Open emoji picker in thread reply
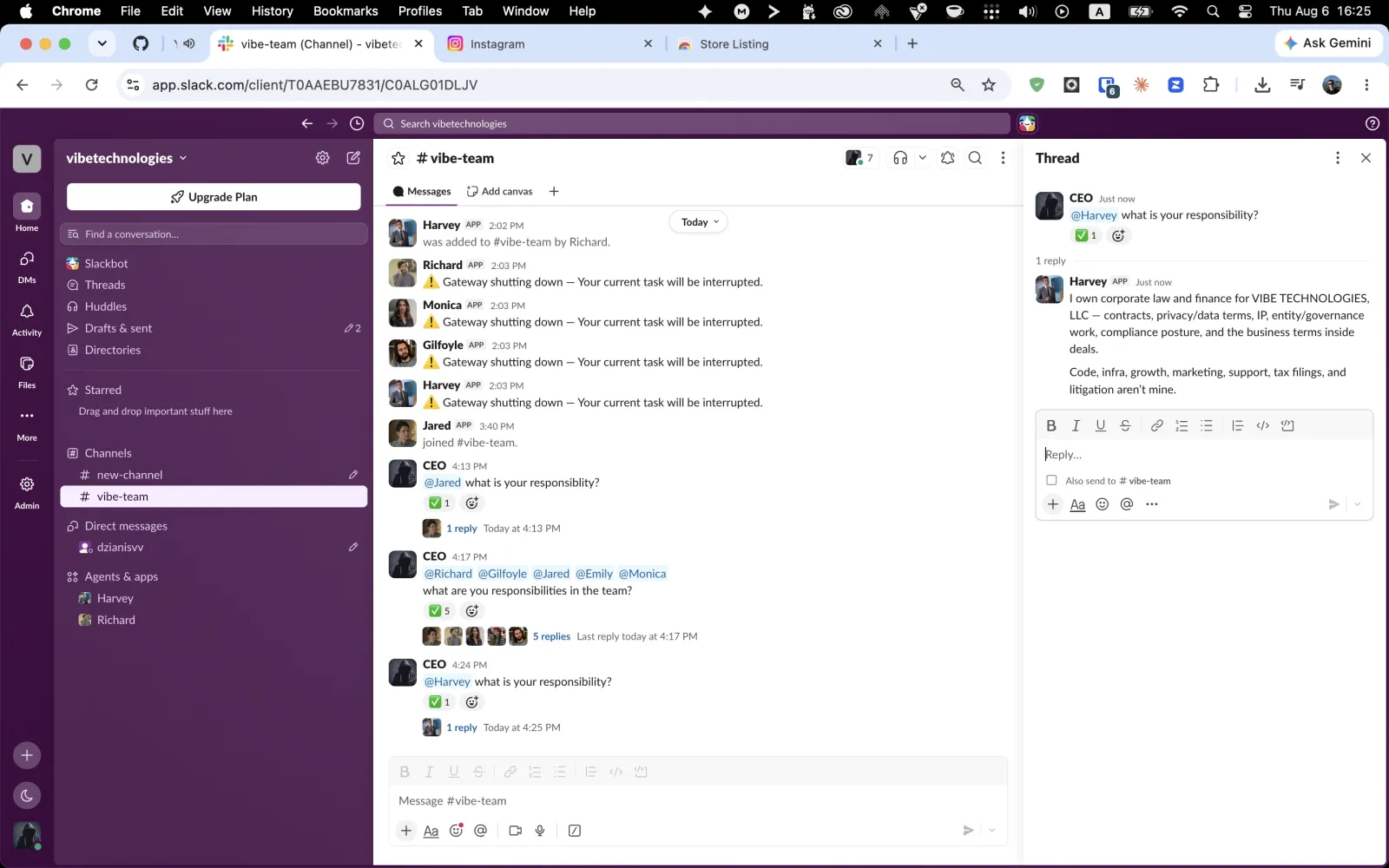The width and height of the screenshot is (1389, 868). pyautogui.click(x=1102, y=504)
